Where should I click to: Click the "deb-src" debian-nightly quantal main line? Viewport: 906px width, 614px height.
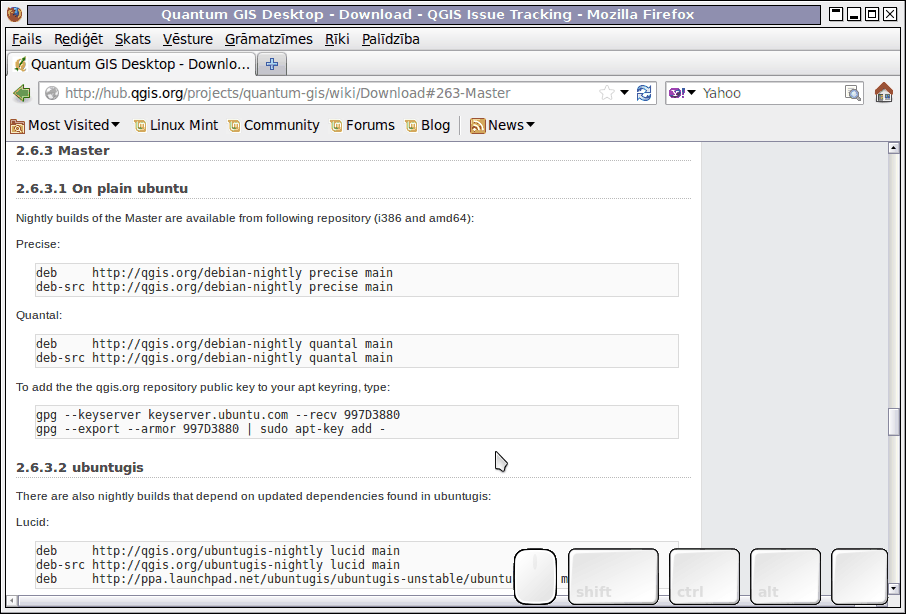coord(214,358)
